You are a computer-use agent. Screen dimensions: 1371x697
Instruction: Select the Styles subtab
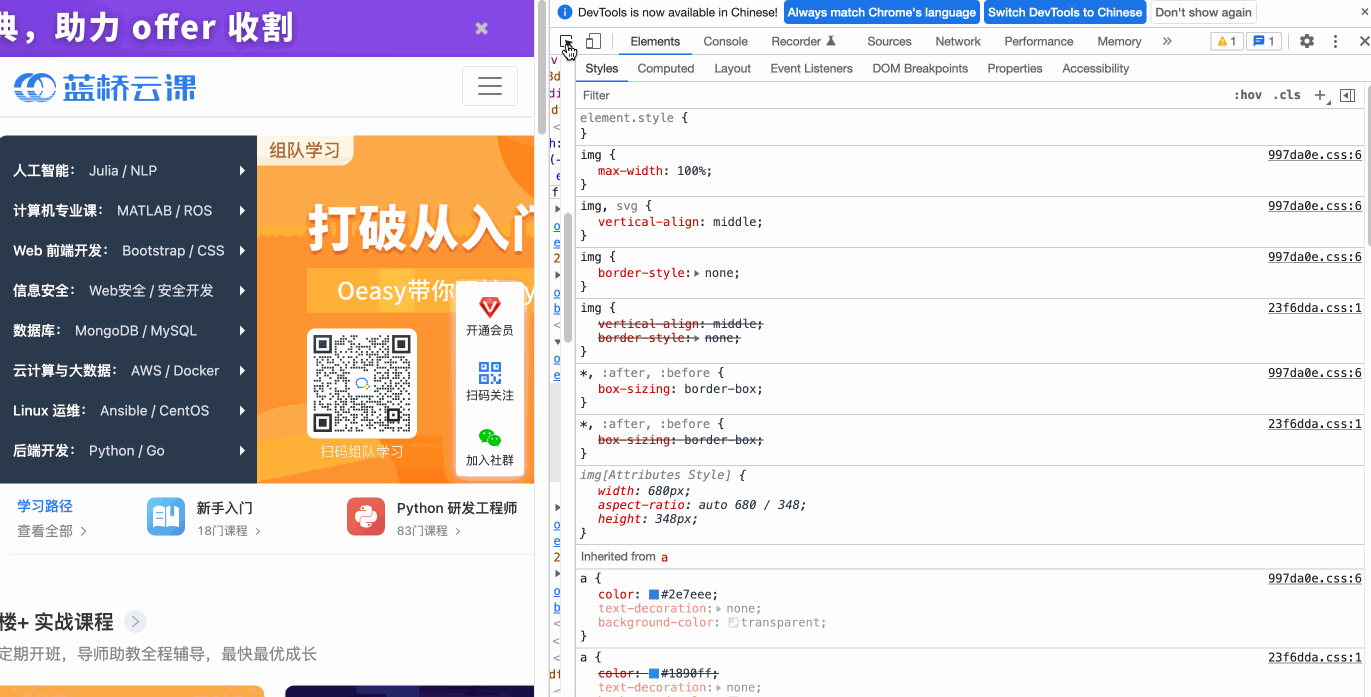(602, 68)
